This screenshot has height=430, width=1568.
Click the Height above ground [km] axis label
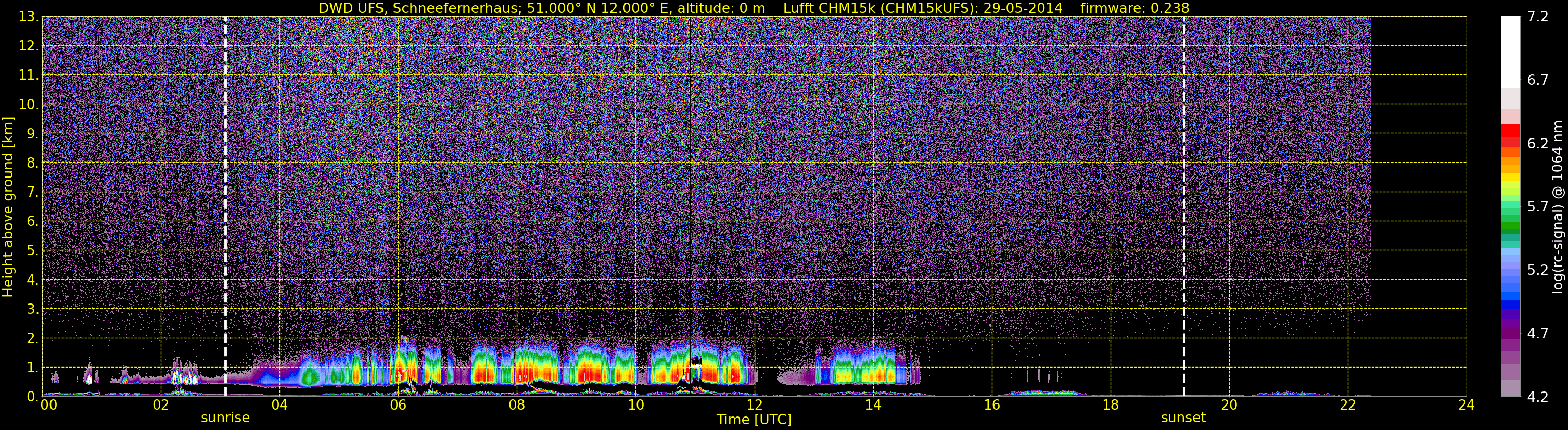click(x=8, y=207)
